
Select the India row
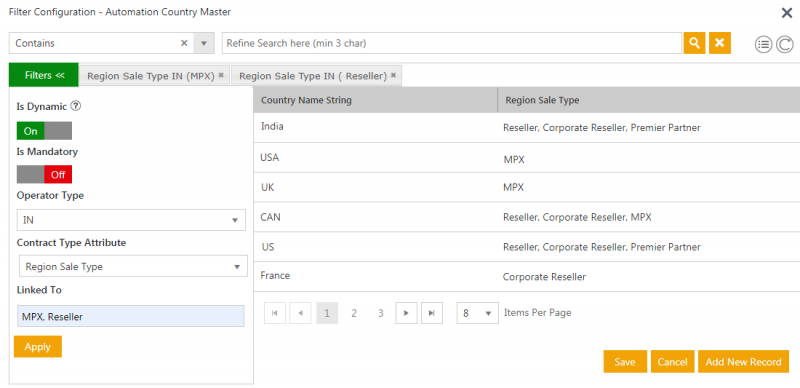[x=527, y=128]
